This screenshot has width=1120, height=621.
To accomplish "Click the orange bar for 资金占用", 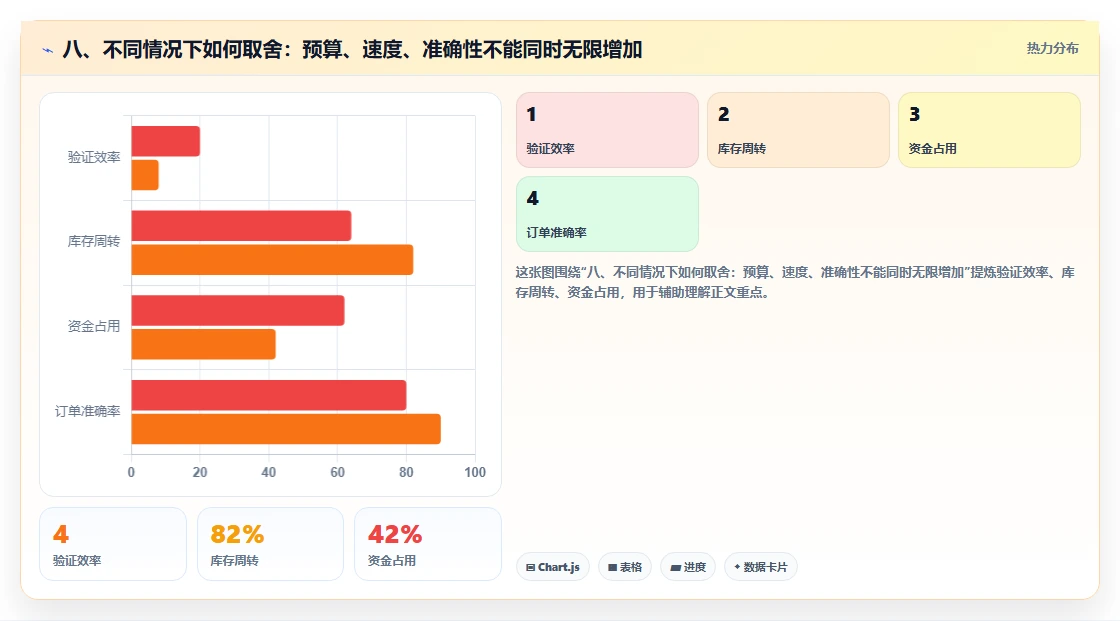I will coord(204,344).
